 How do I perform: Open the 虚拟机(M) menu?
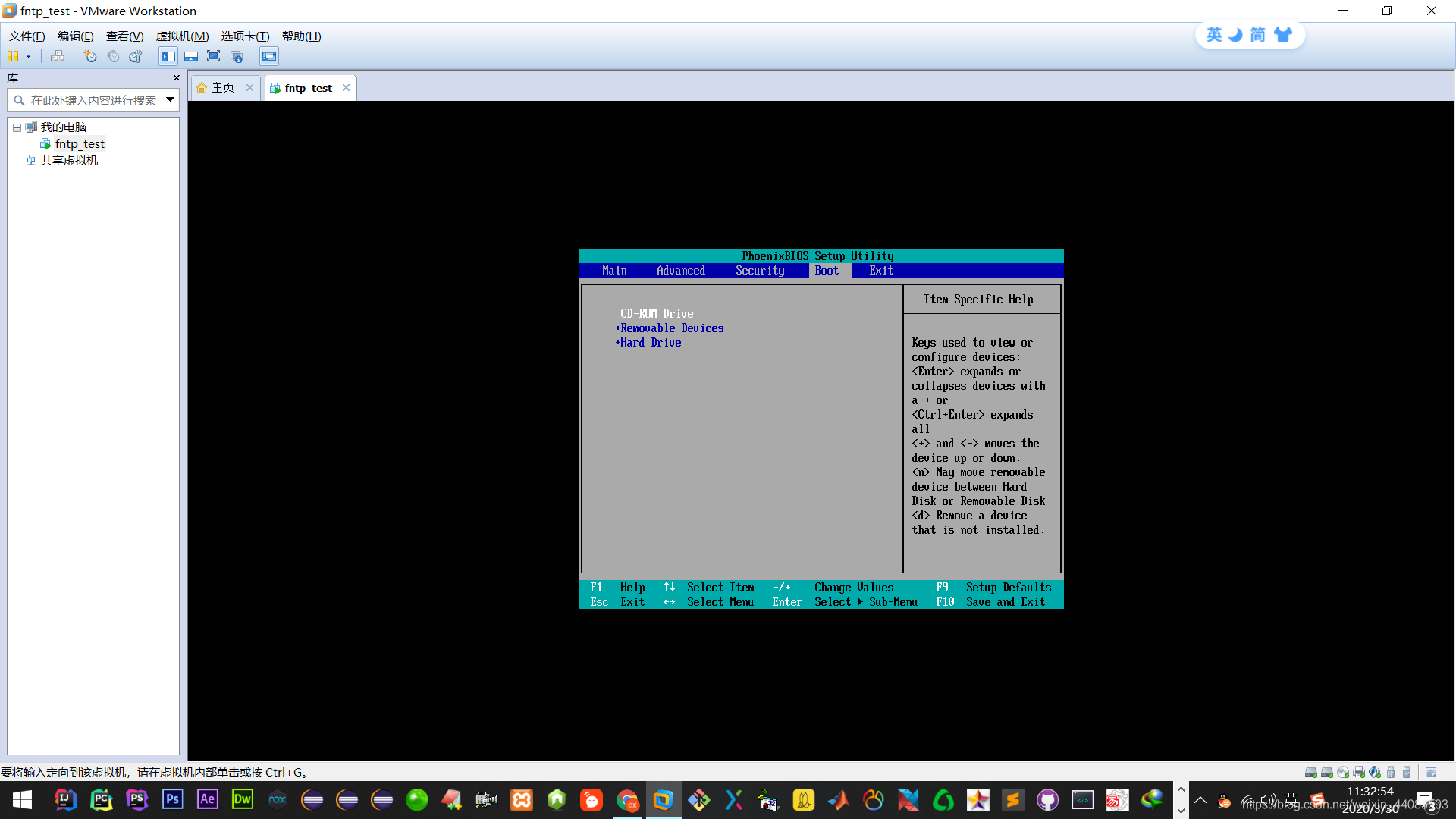[x=182, y=36]
